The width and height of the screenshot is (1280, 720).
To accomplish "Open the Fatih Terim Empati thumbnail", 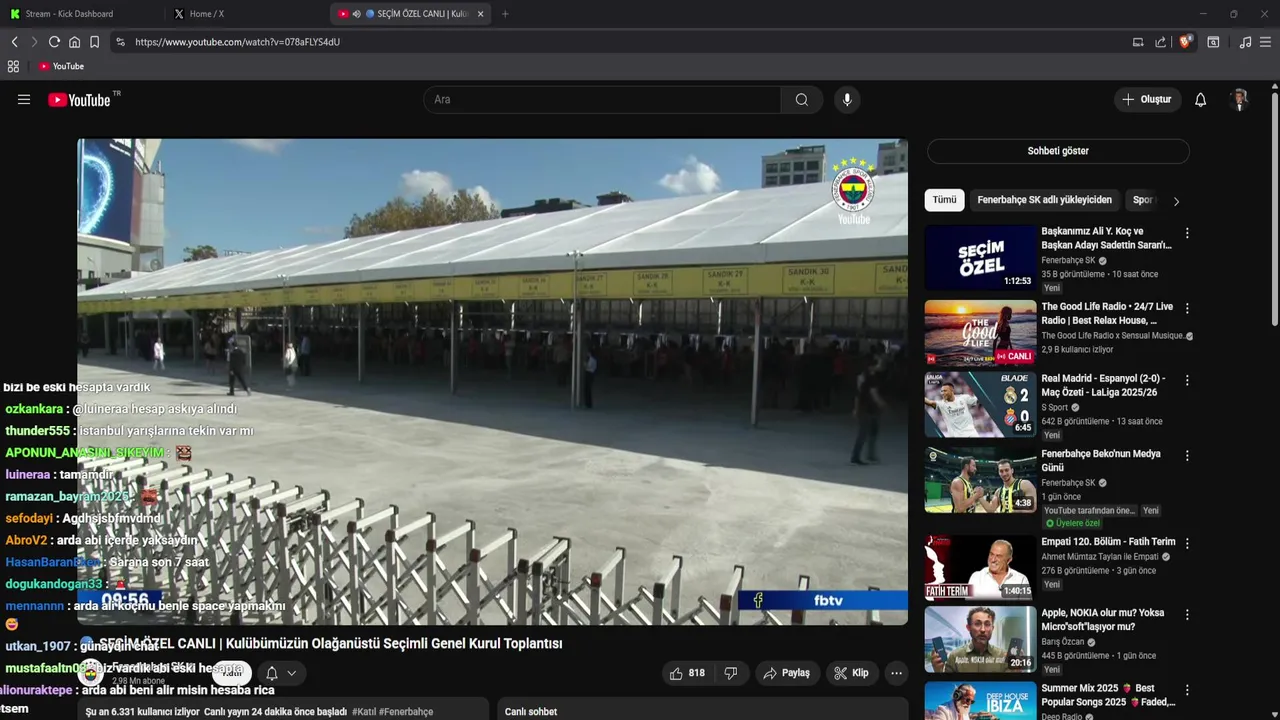I will 980,567.
